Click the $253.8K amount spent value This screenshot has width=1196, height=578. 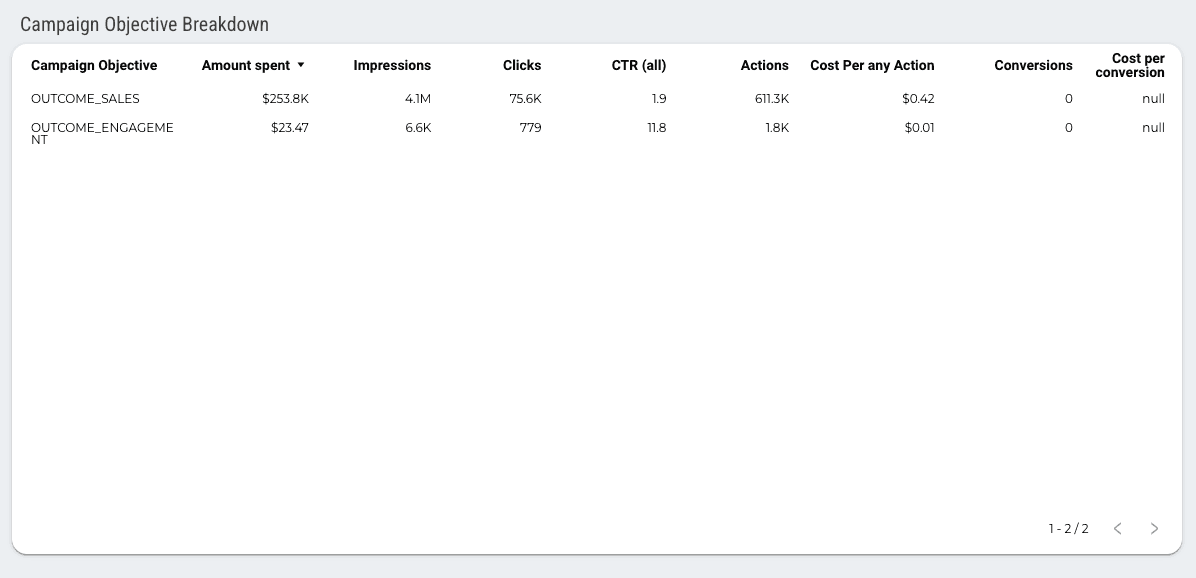(x=285, y=99)
